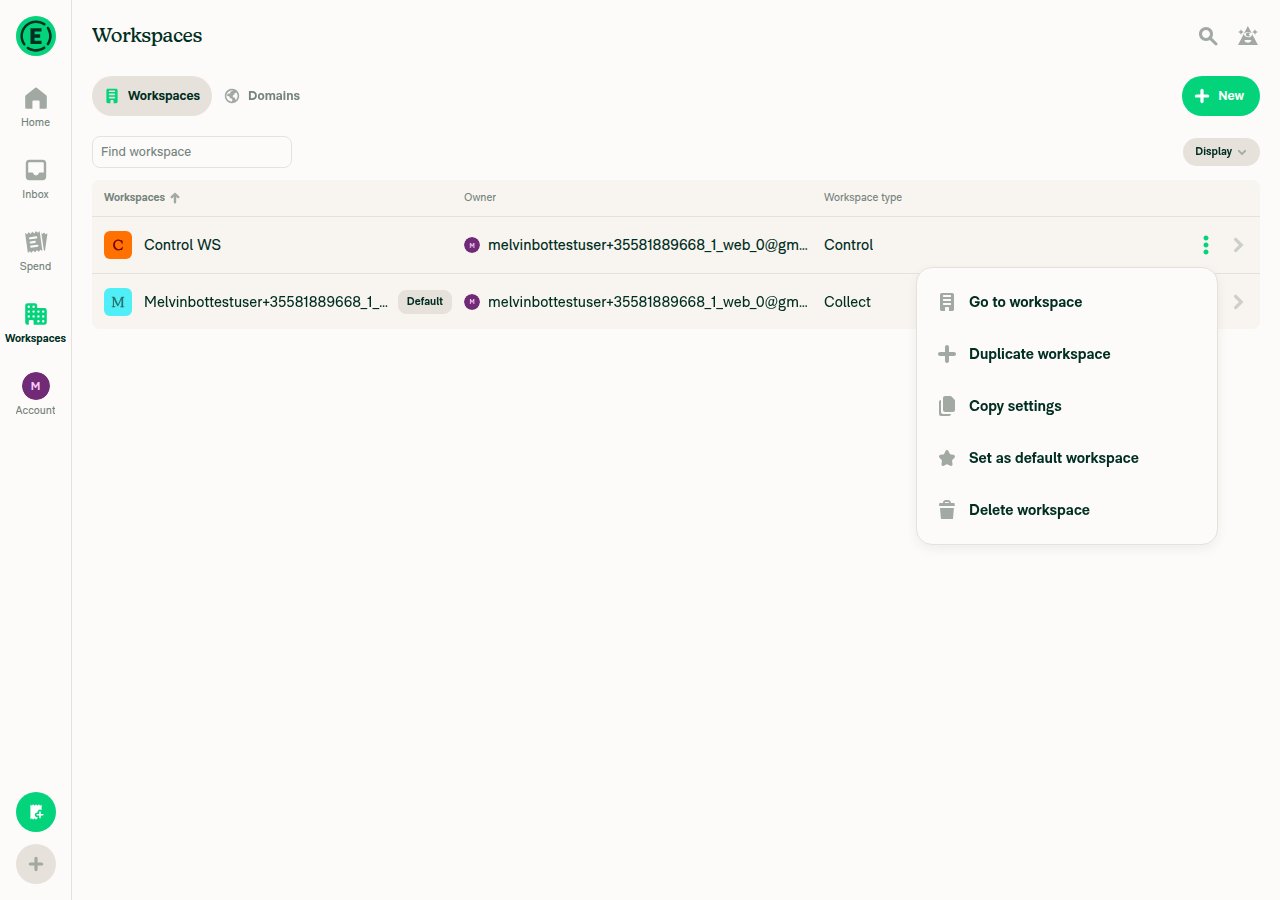Click the Owner column header
1280x900 pixels.
[480, 198]
